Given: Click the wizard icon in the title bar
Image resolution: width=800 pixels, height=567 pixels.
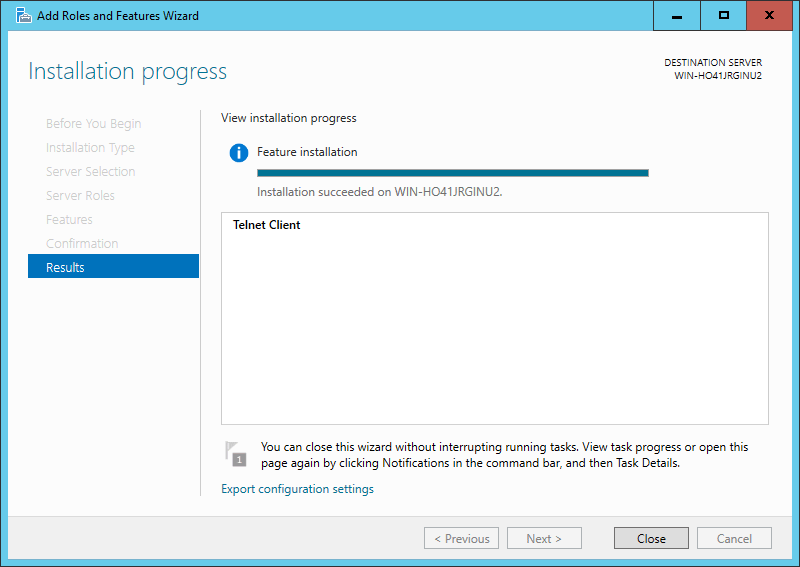Looking at the screenshot, I should coord(23,16).
